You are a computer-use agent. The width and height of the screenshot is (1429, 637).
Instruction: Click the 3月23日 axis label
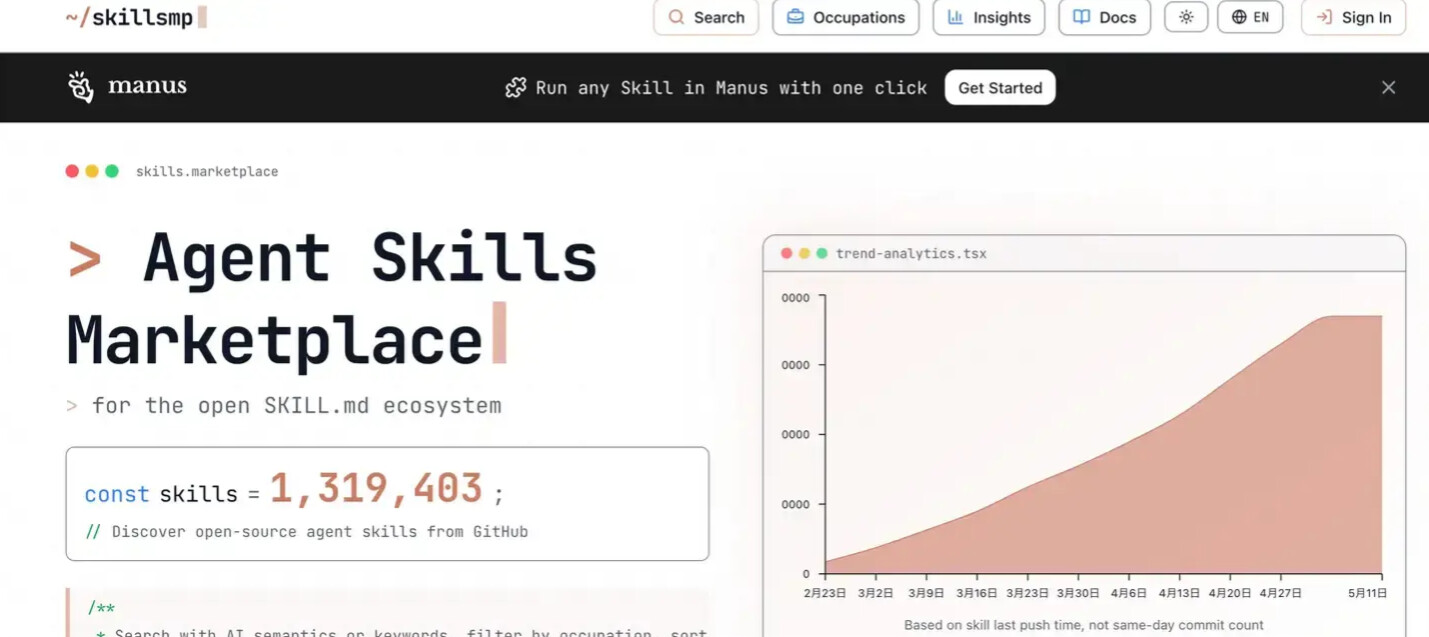(1027, 593)
